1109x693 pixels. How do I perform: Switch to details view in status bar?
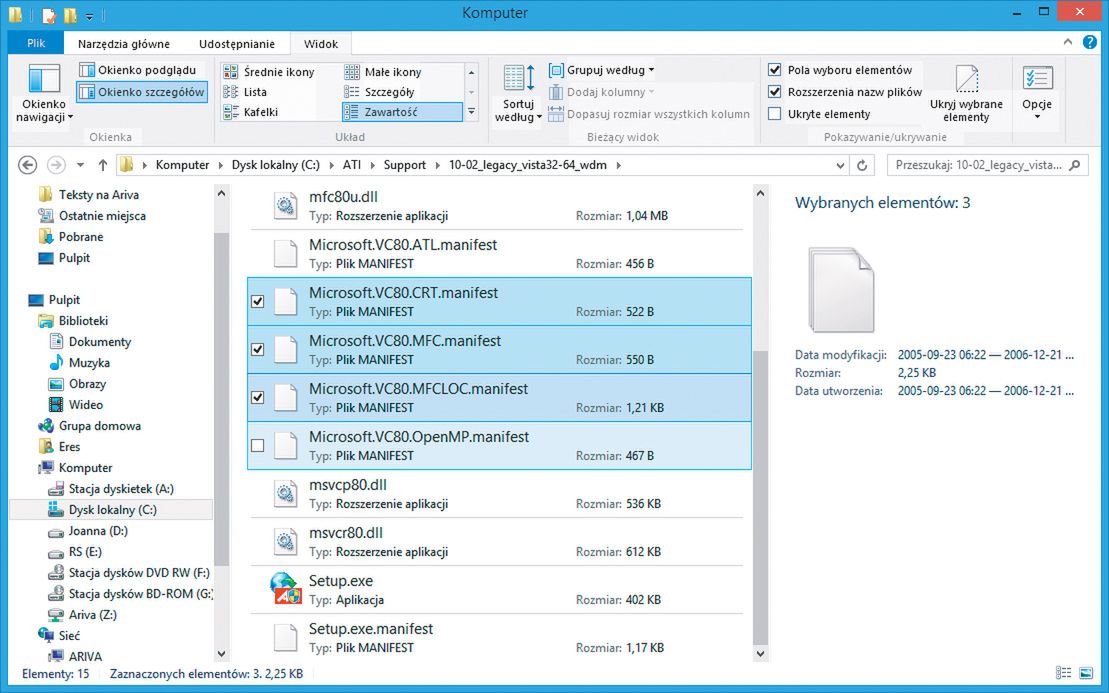coord(1063,673)
